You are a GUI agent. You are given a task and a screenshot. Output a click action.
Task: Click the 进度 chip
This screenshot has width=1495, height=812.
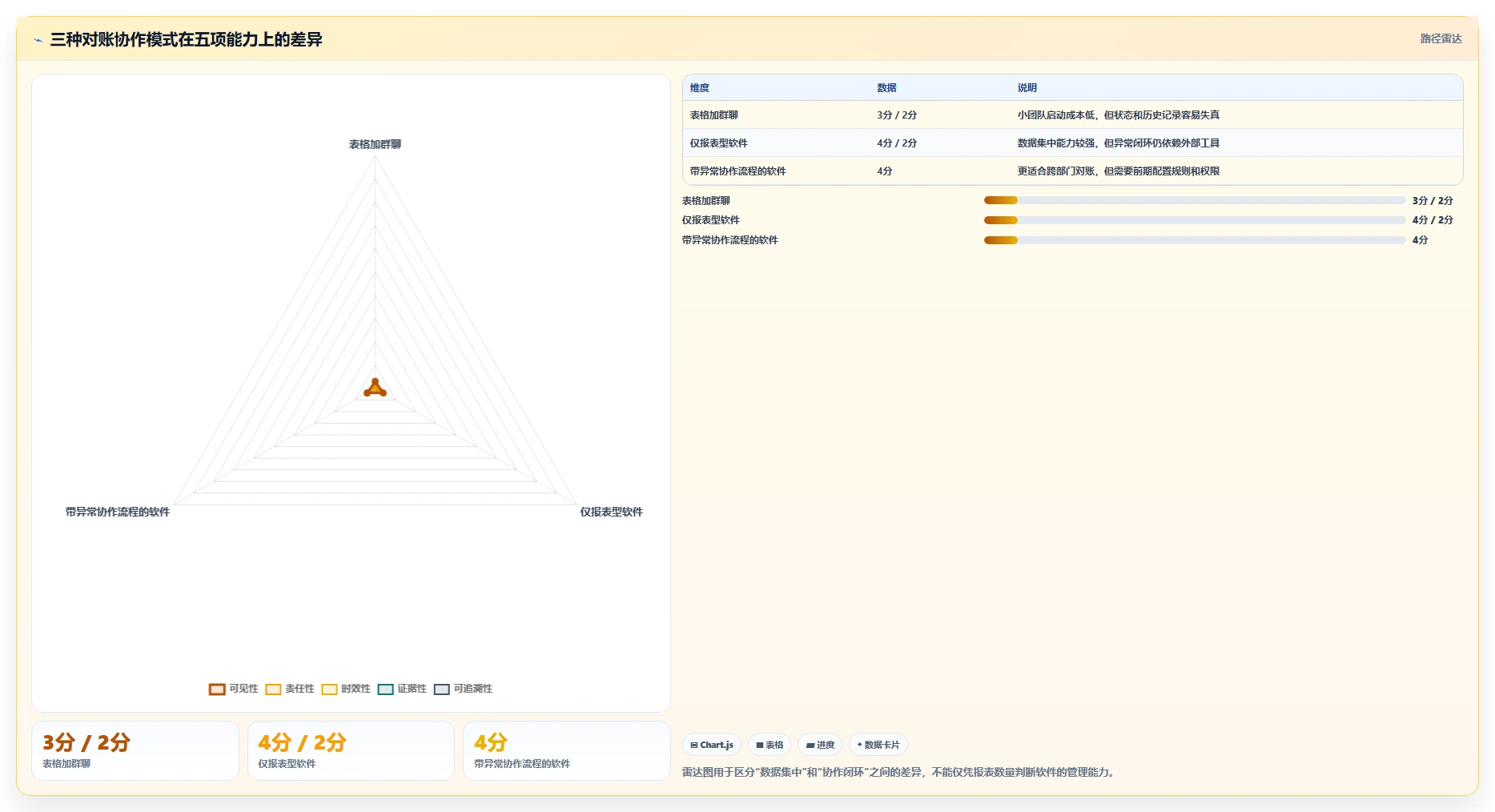coord(820,745)
